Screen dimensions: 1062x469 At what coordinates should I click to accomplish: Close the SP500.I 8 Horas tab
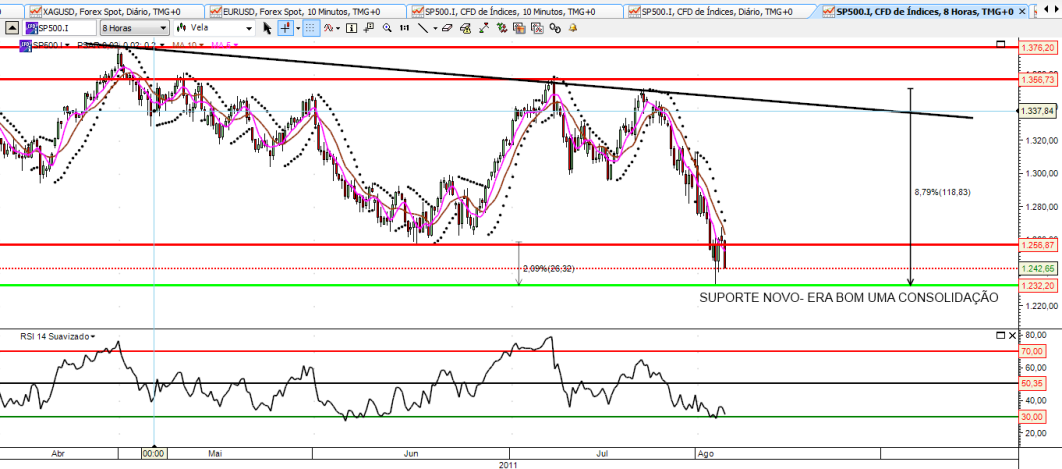pos(1023,12)
